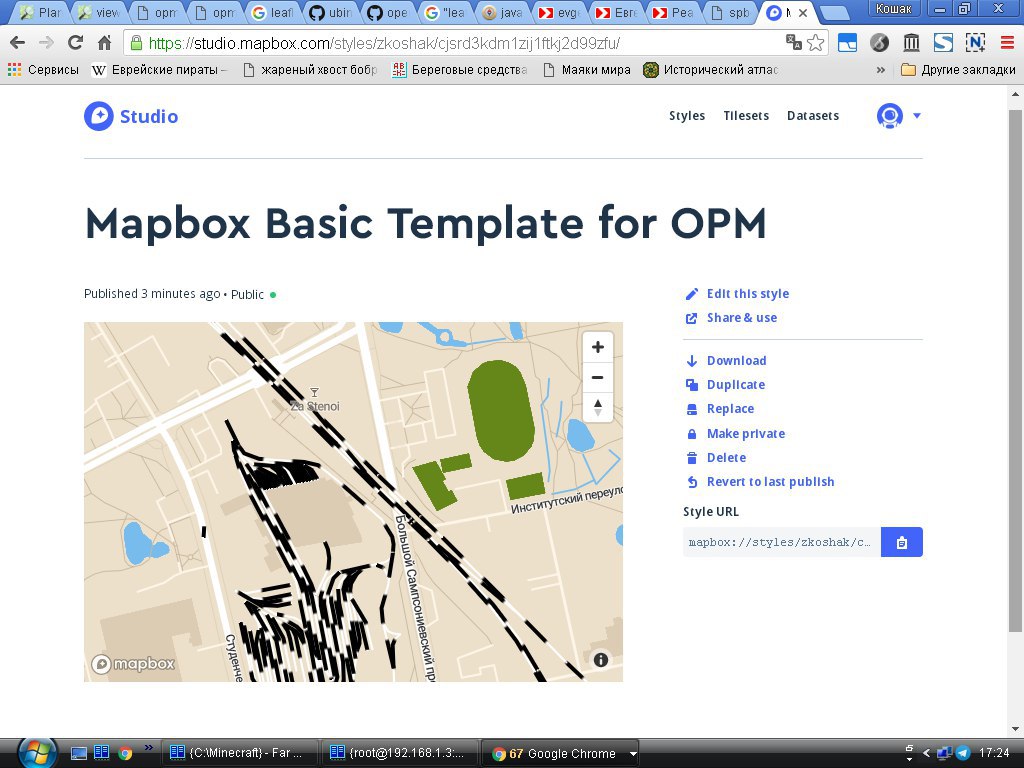This screenshot has width=1024, height=768.
Task: Click the user account avatar icon
Action: point(889,116)
